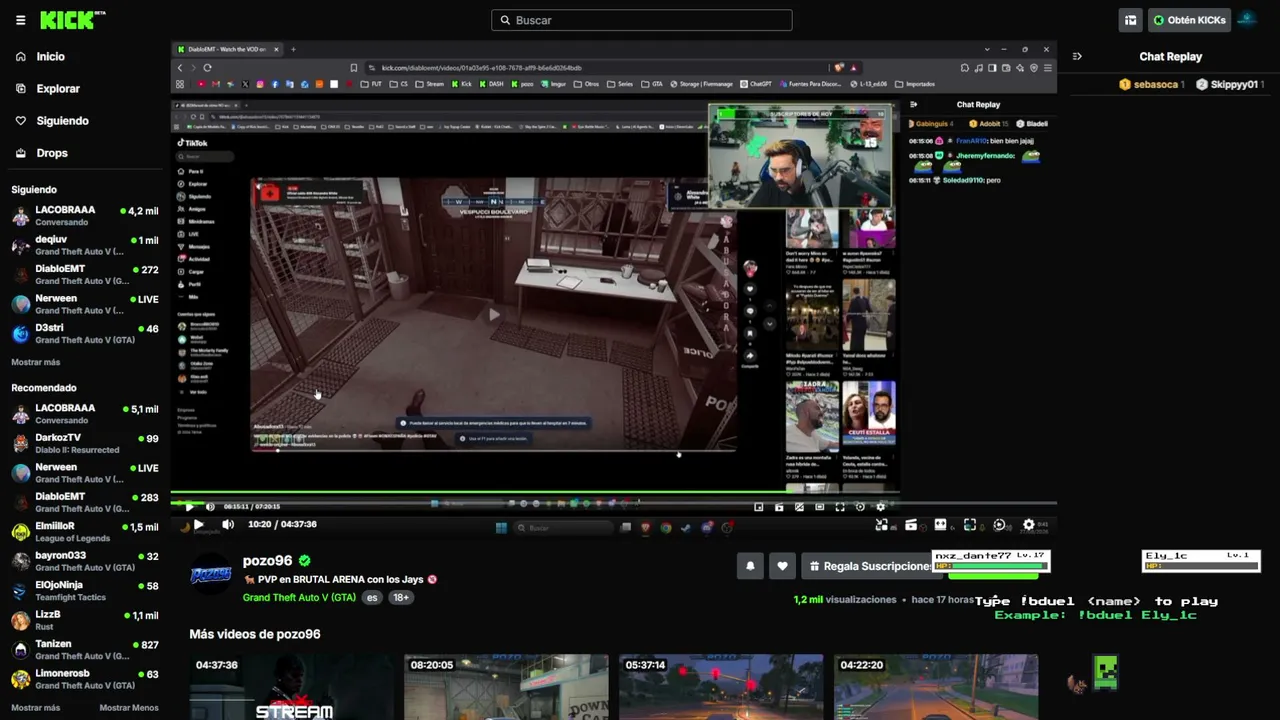
Task: Expand the Siguiendo list with Mostrar más
Action: click(x=36, y=362)
